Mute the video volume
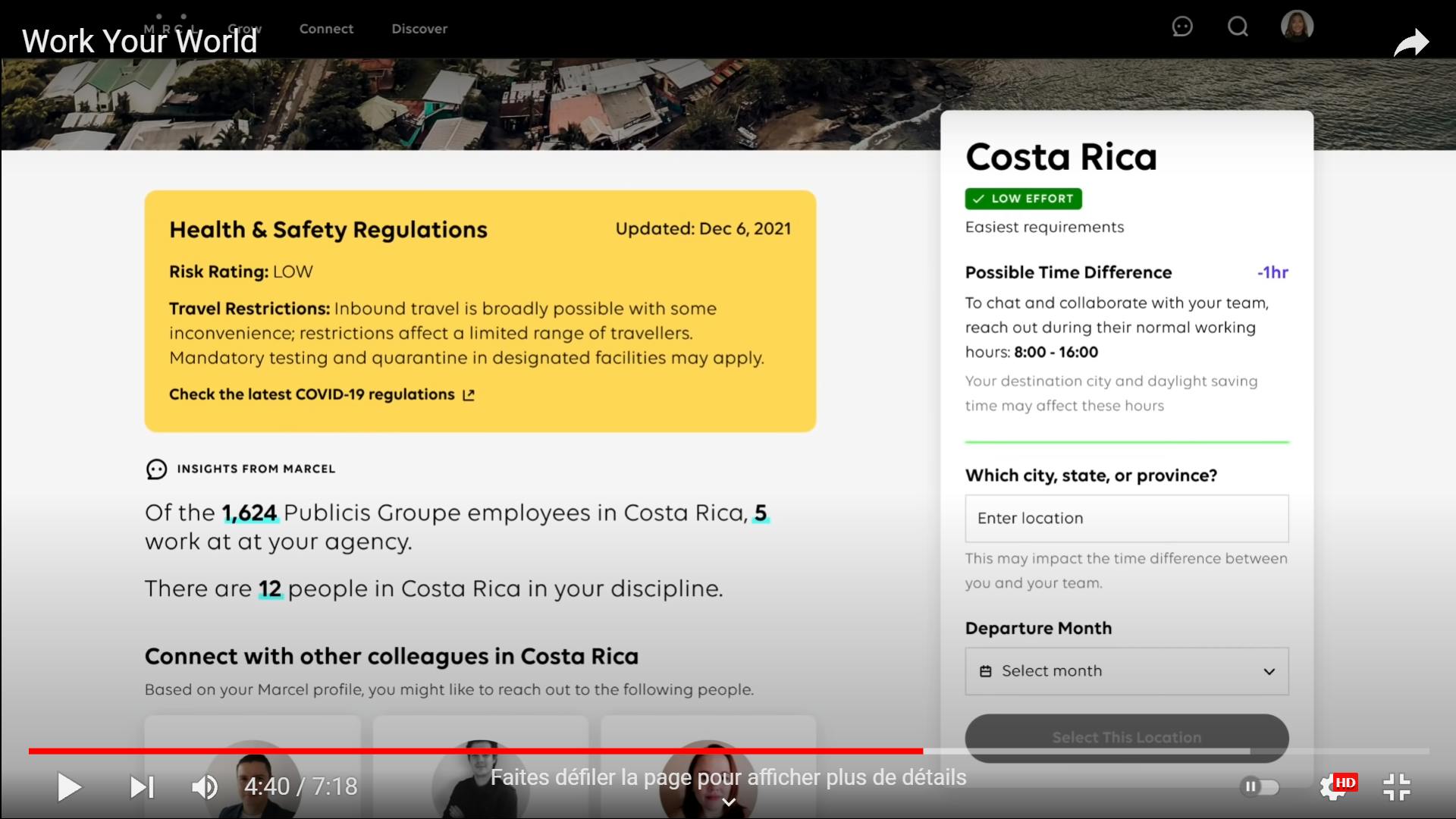The image size is (1456, 819). 204,787
